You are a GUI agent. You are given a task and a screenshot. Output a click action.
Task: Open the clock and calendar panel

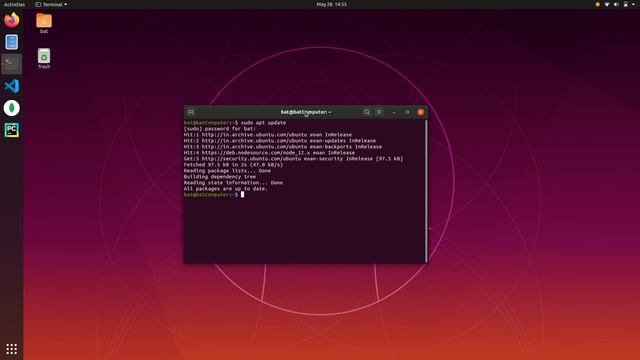pyautogui.click(x=331, y=4)
